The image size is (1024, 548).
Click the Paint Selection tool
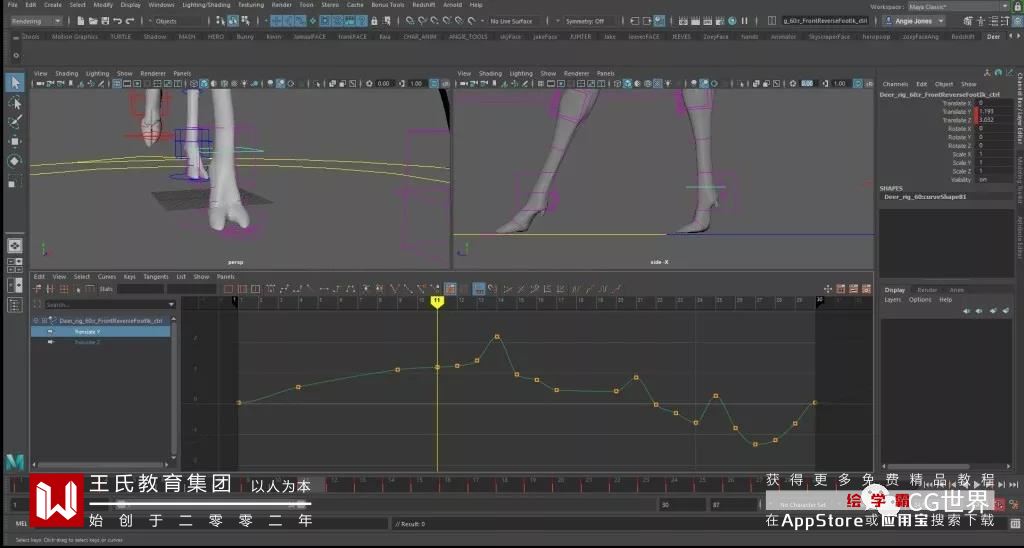[15, 121]
